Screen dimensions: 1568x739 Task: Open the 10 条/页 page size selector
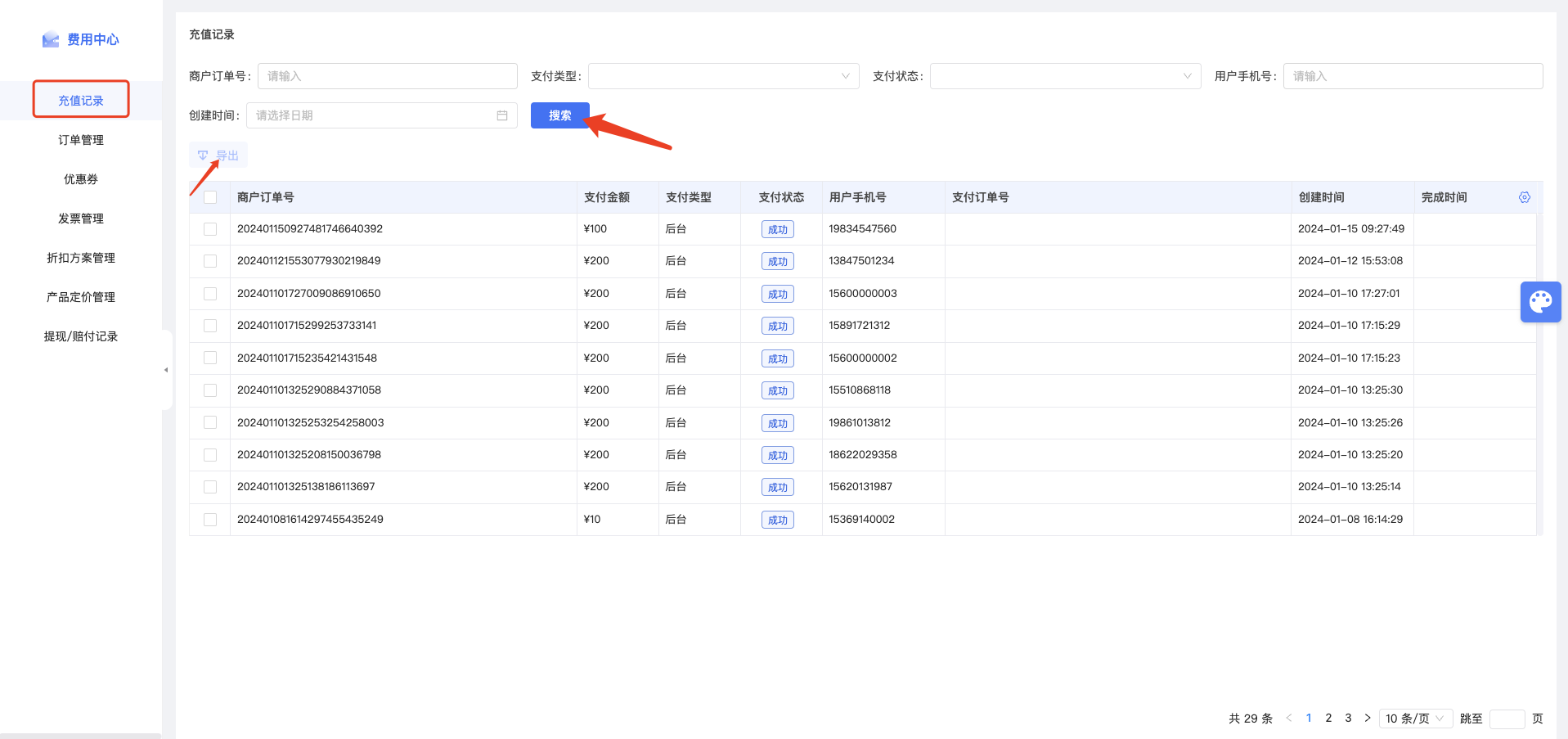coord(1416,719)
